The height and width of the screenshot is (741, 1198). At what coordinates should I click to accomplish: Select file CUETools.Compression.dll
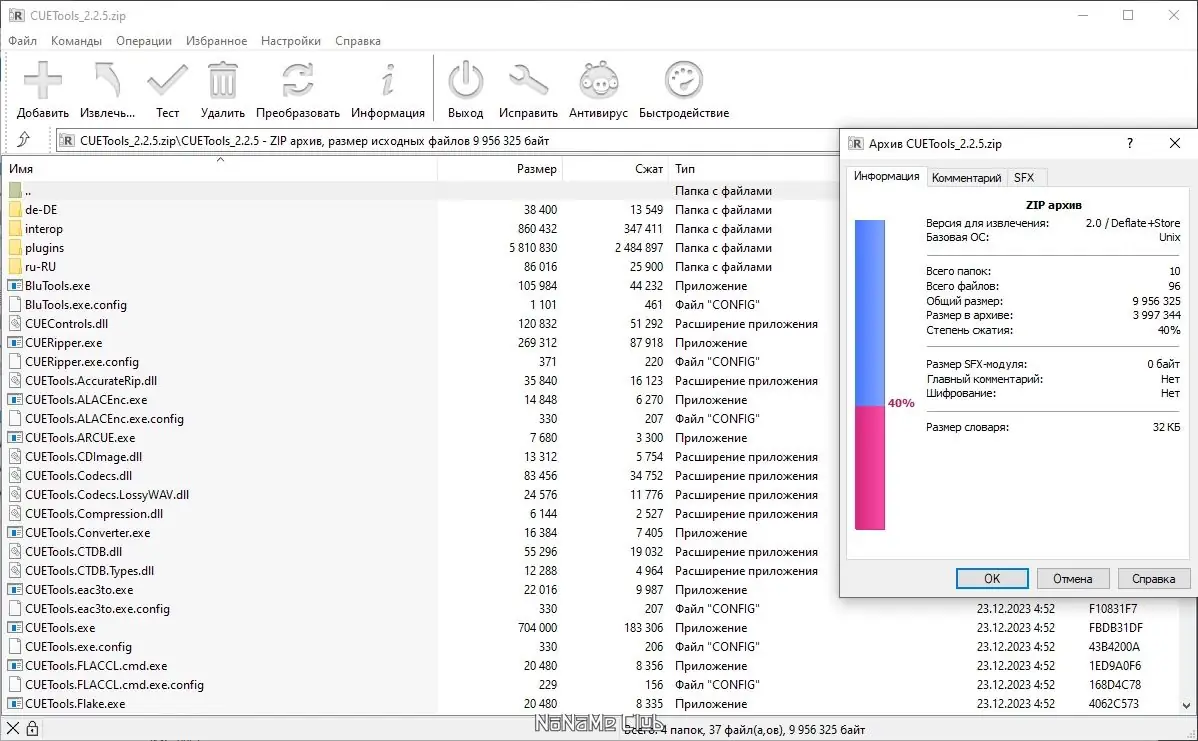click(93, 513)
